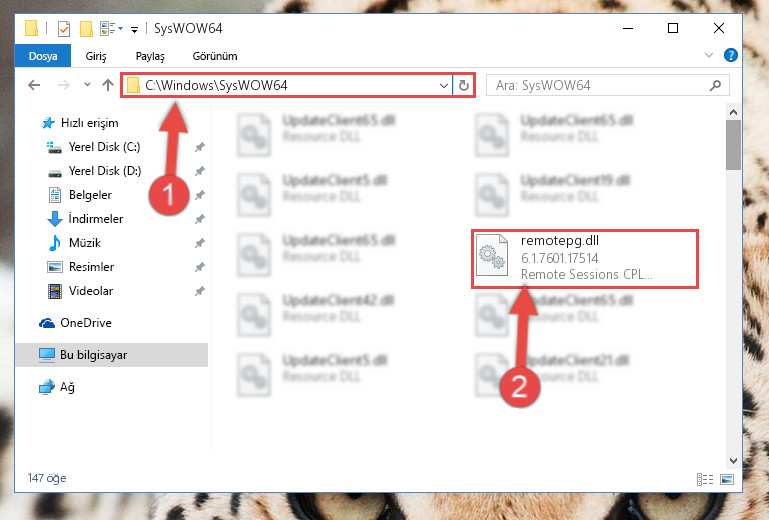Go up one folder level
769x520 pixels.
click(108, 85)
